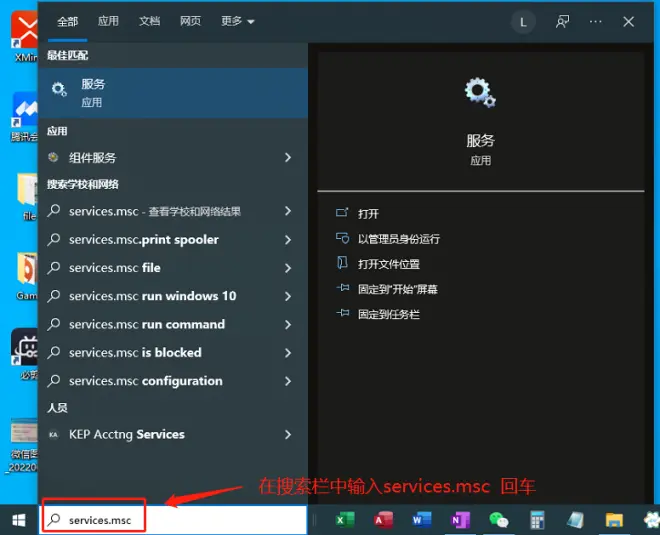Select services.msc 查看学校和网络结果 entry
Screen dimensions: 660x535
pos(173,211)
